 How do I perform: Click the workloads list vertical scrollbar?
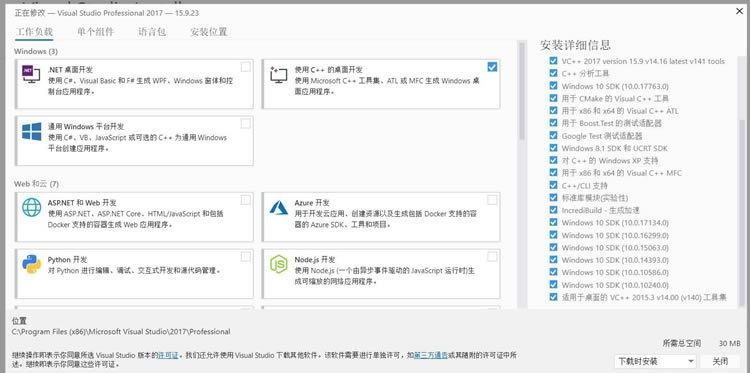pos(521,91)
